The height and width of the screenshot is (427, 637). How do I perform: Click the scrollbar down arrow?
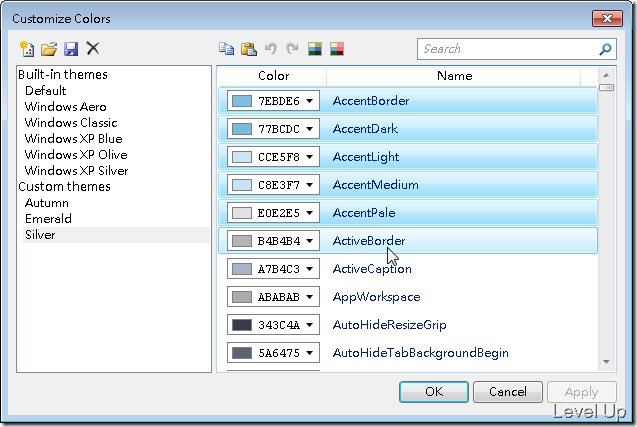pyautogui.click(x=606, y=362)
